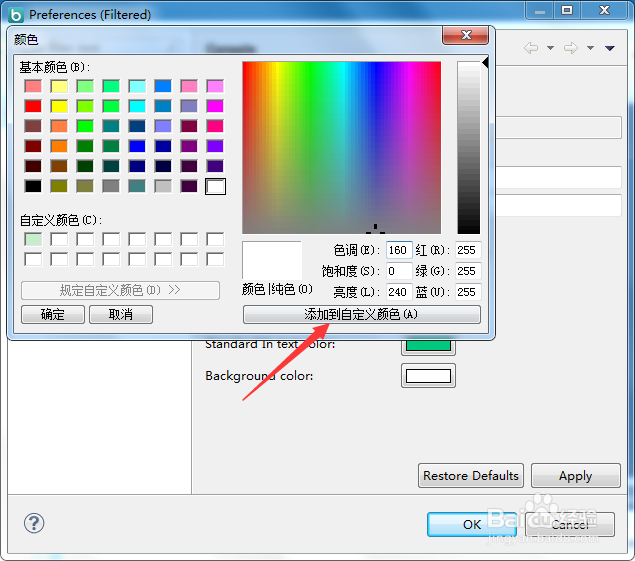635x561 pixels.
Task: Click the back navigation arrow in Preferences
Action: pyautogui.click(x=531, y=48)
